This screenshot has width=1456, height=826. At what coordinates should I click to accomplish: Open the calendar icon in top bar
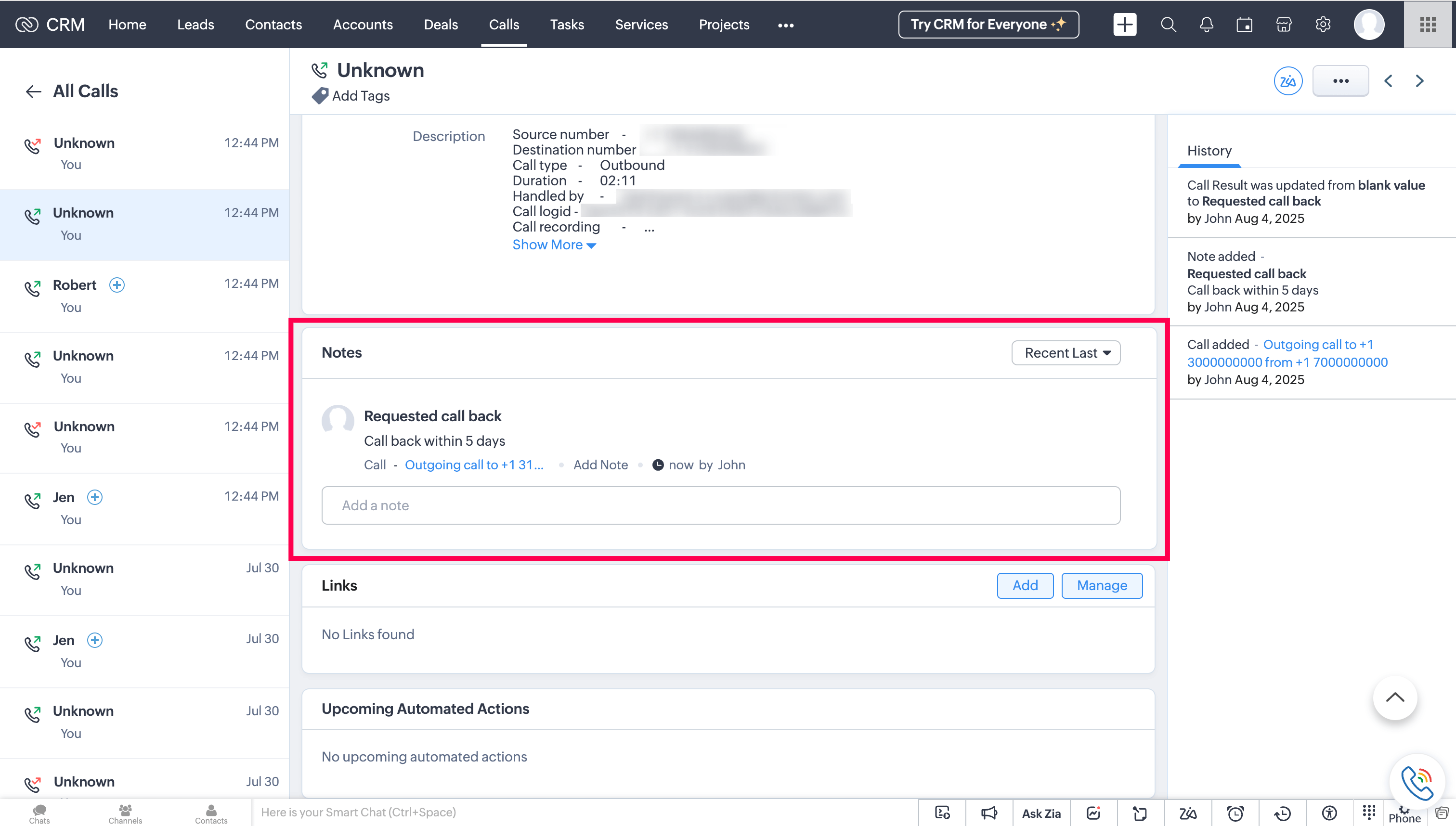click(x=1244, y=25)
